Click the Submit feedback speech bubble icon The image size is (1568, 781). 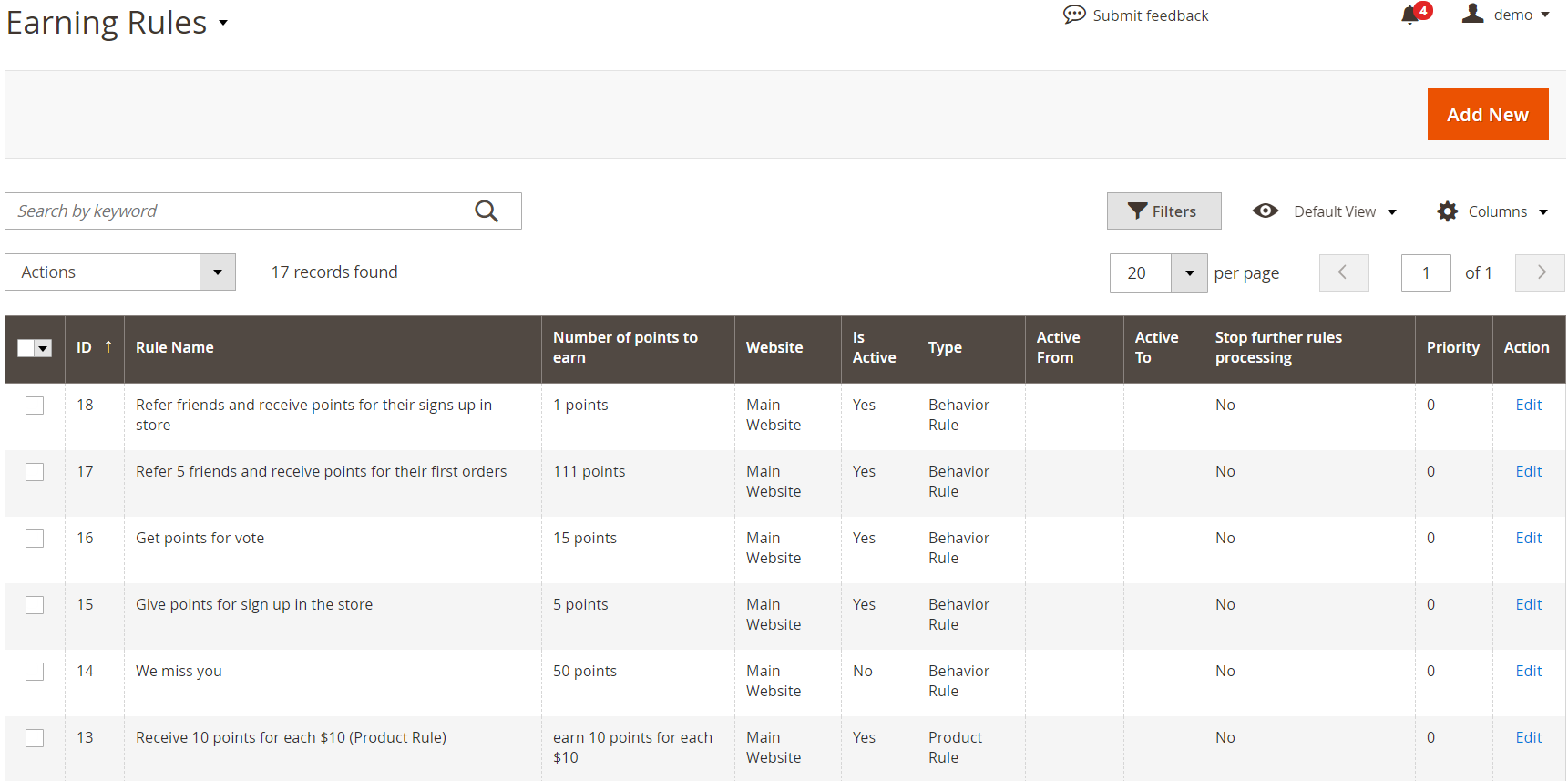click(1074, 15)
